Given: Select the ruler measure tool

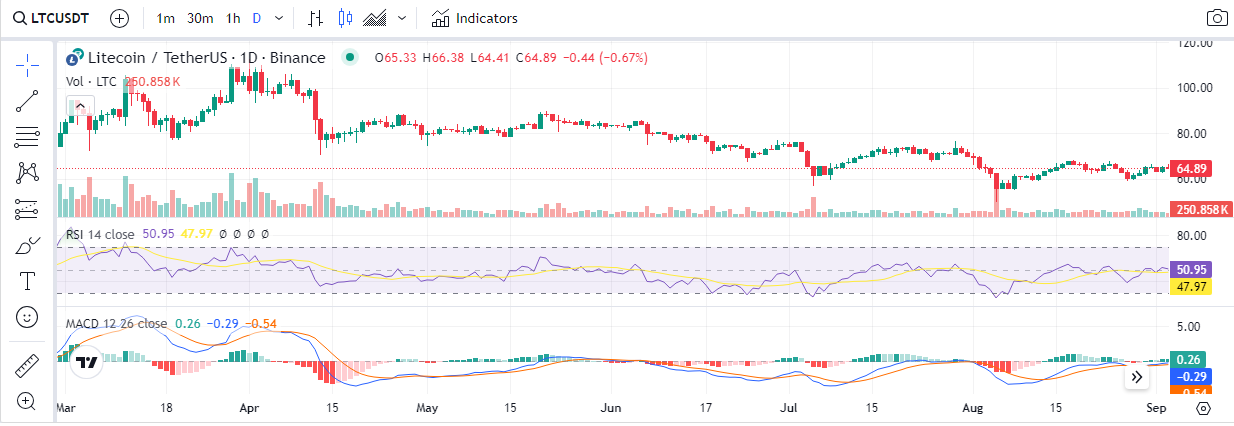Looking at the screenshot, I should [x=27, y=366].
